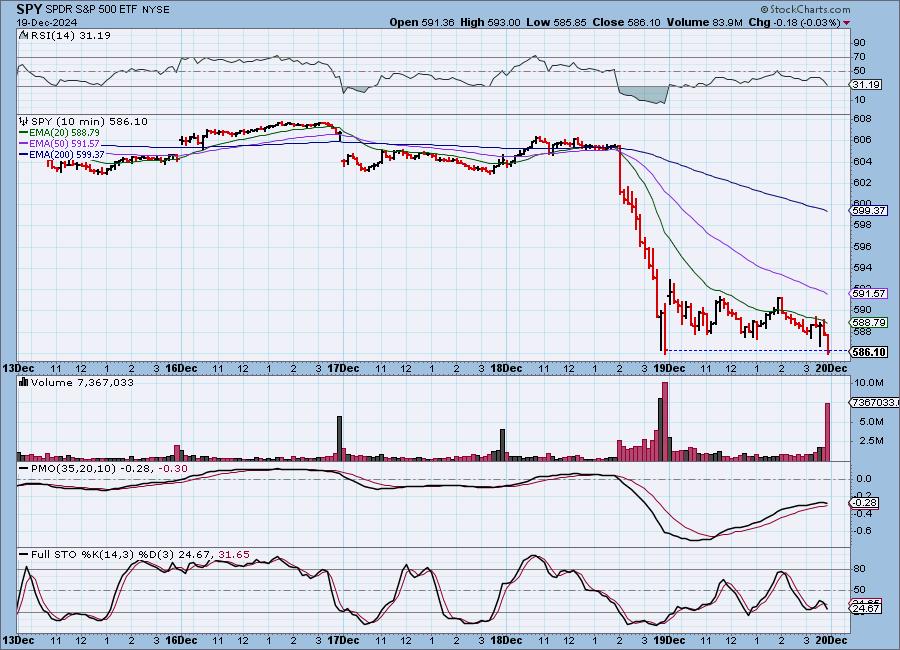Click the 'EMA(50) 591.57' legend text

(x=64, y=143)
